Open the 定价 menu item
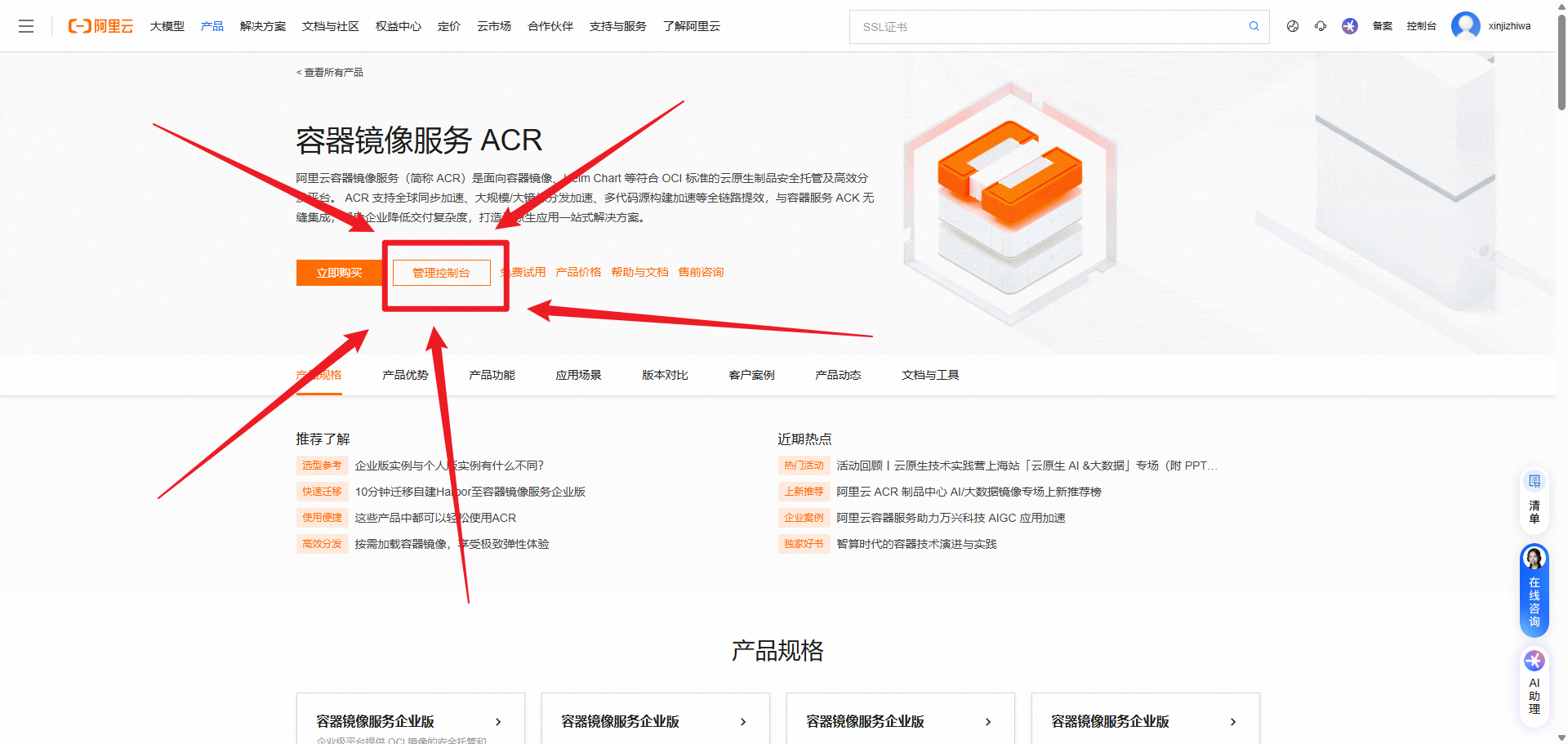The image size is (1568, 744). click(449, 26)
